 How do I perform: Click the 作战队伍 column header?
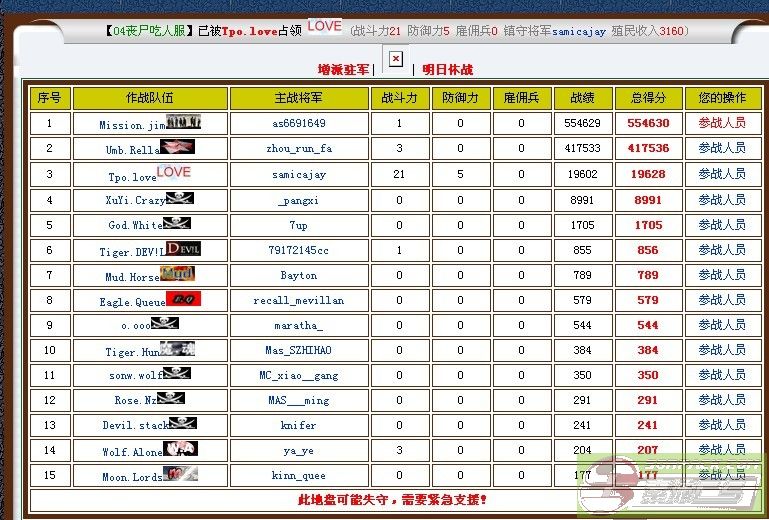tap(150, 98)
